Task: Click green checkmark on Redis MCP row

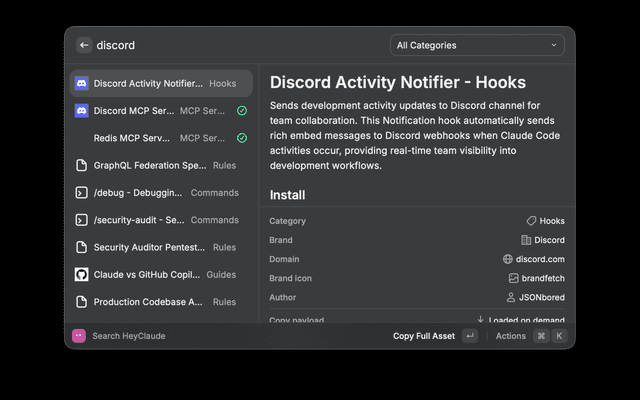Action: coord(242,138)
